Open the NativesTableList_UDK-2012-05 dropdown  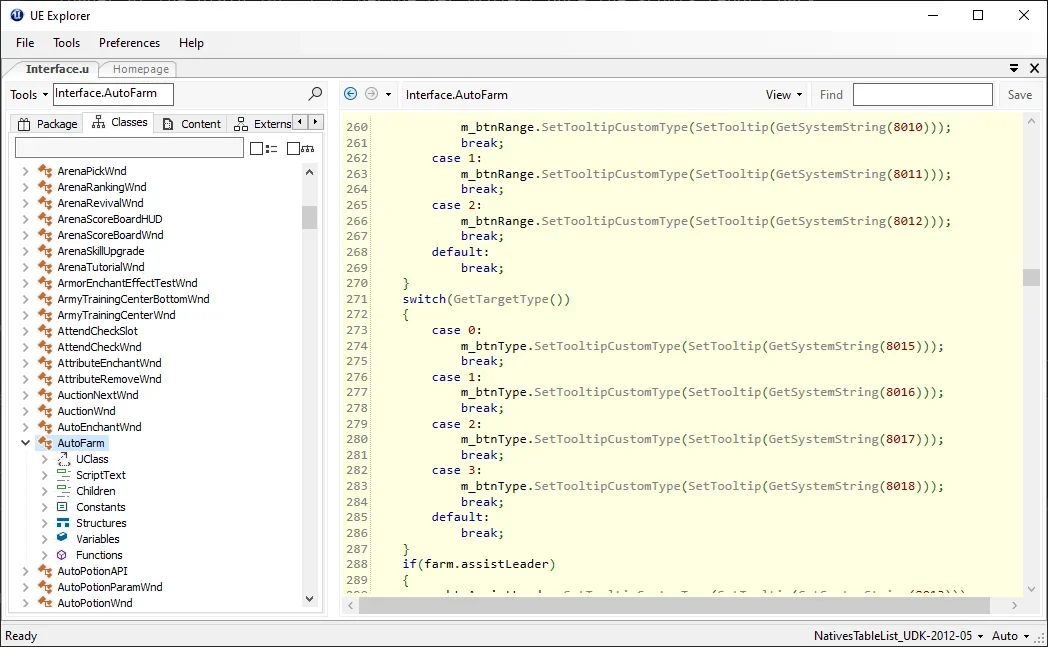898,636
